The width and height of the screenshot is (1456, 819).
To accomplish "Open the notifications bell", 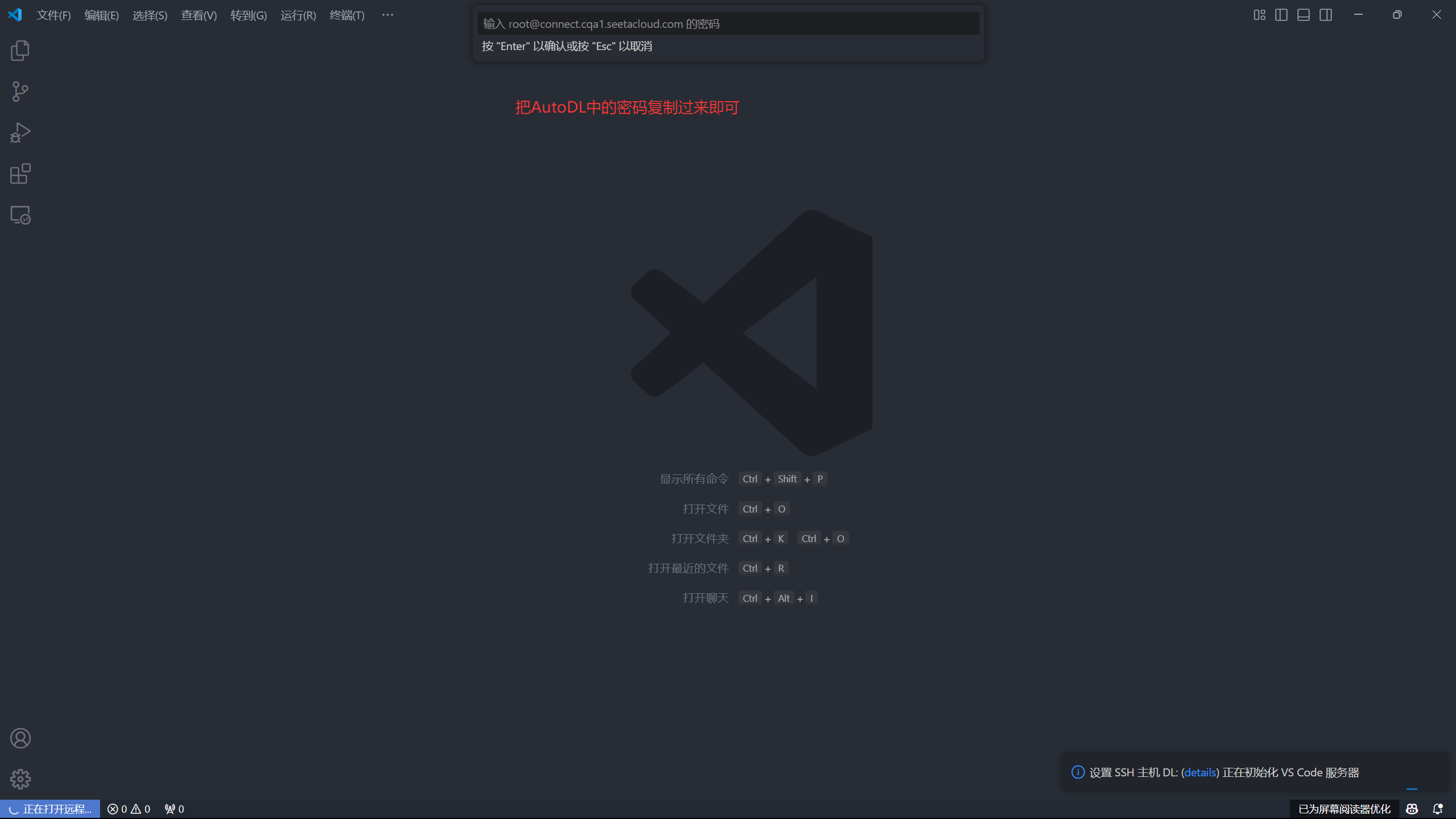I will [x=1438, y=809].
